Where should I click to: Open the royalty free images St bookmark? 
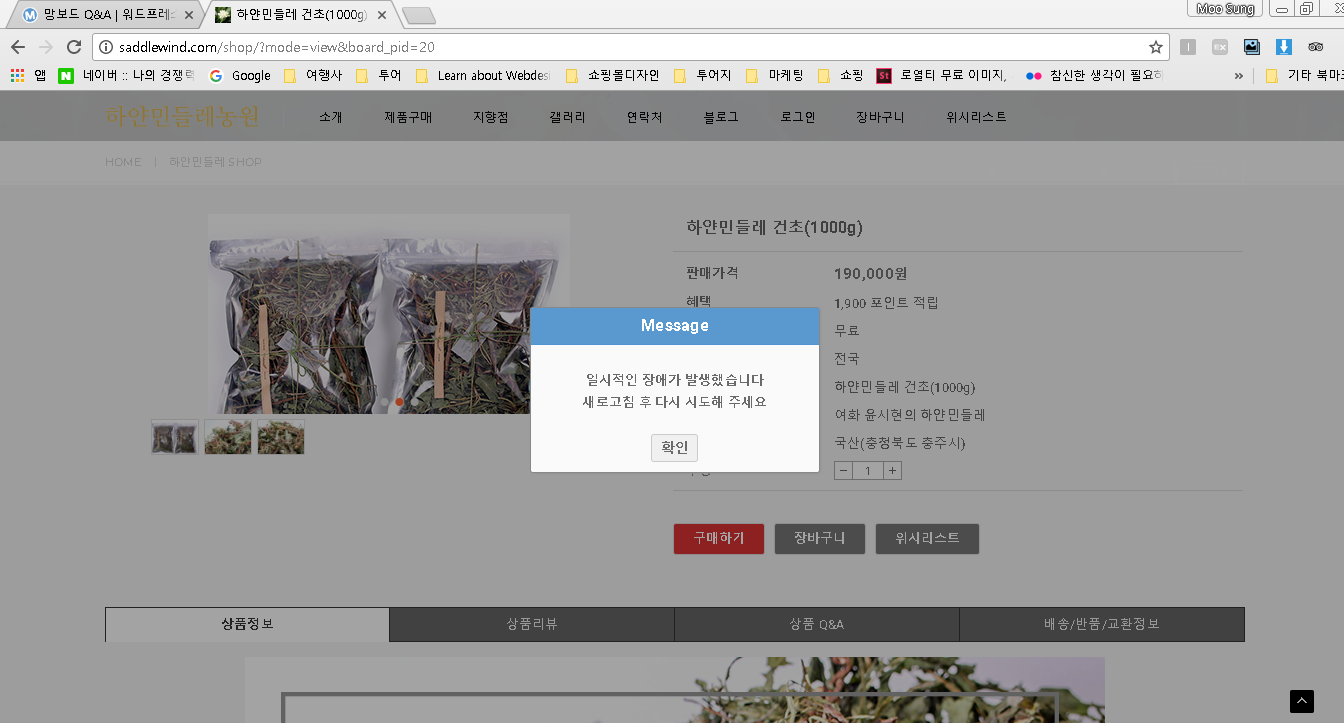944,75
